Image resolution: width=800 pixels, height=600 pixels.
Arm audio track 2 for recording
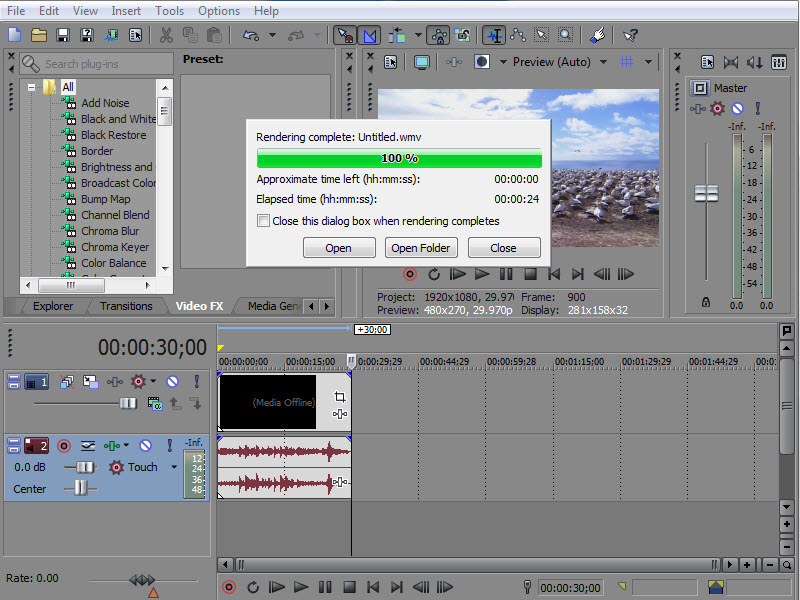point(64,446)
